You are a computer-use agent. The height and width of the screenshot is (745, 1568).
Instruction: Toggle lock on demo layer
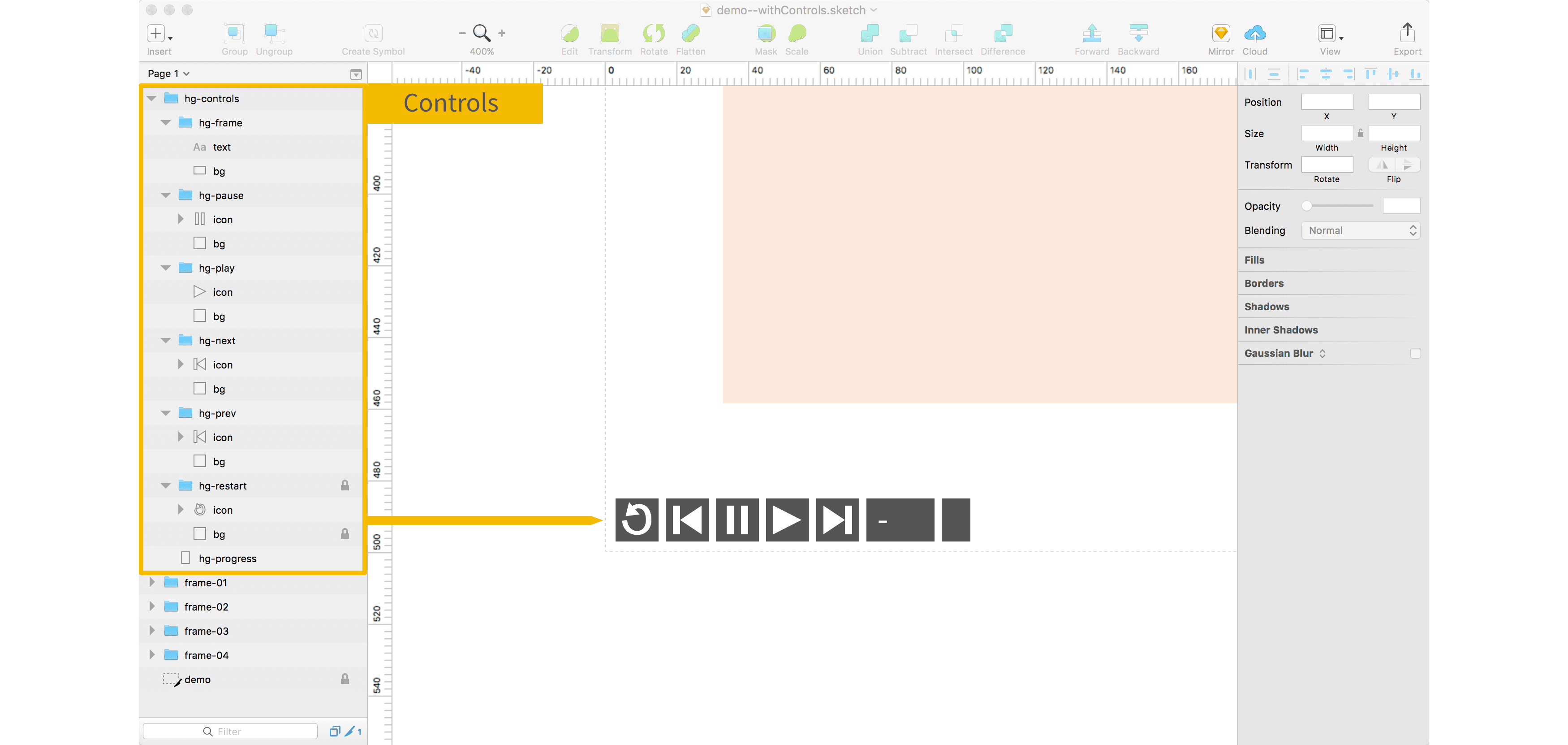pos(345,679)
